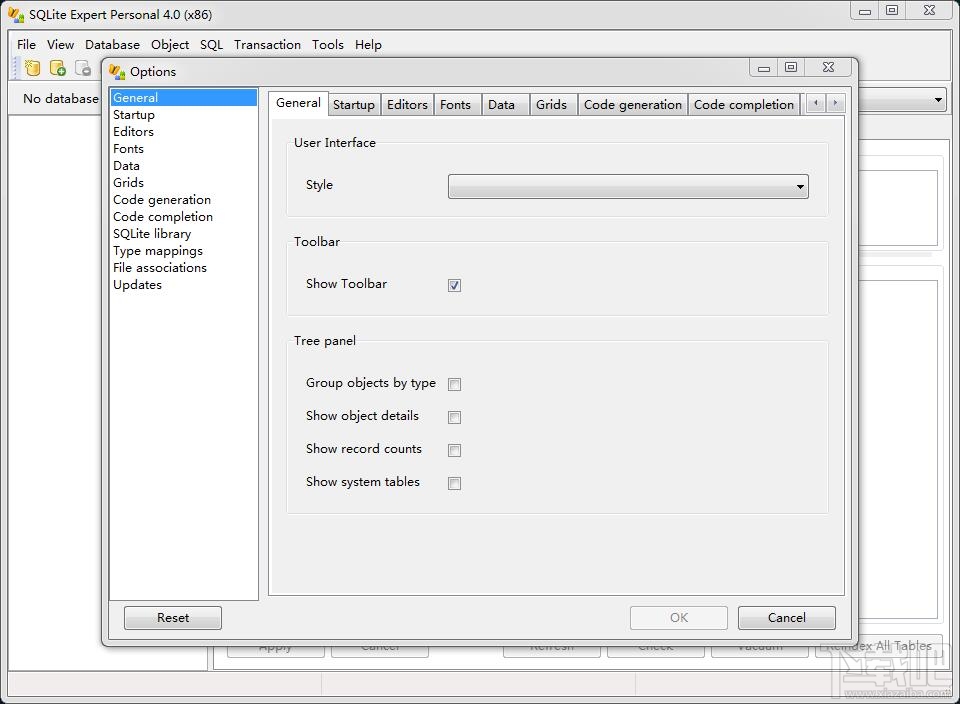Enable Show record counts
The image size is (960, 704).
455,450
